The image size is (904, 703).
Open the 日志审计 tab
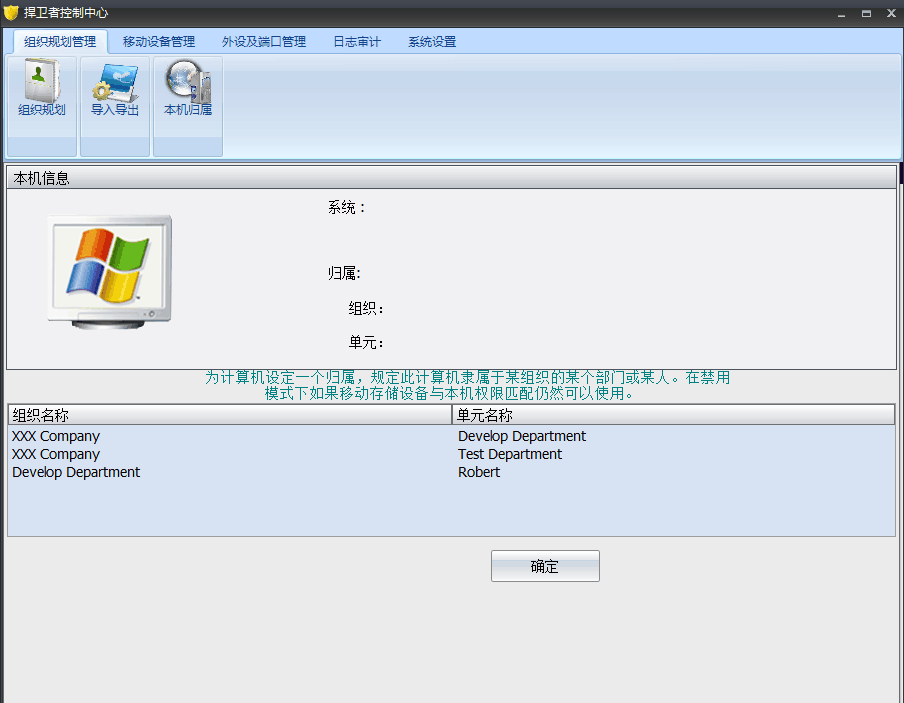coord(357,42)
